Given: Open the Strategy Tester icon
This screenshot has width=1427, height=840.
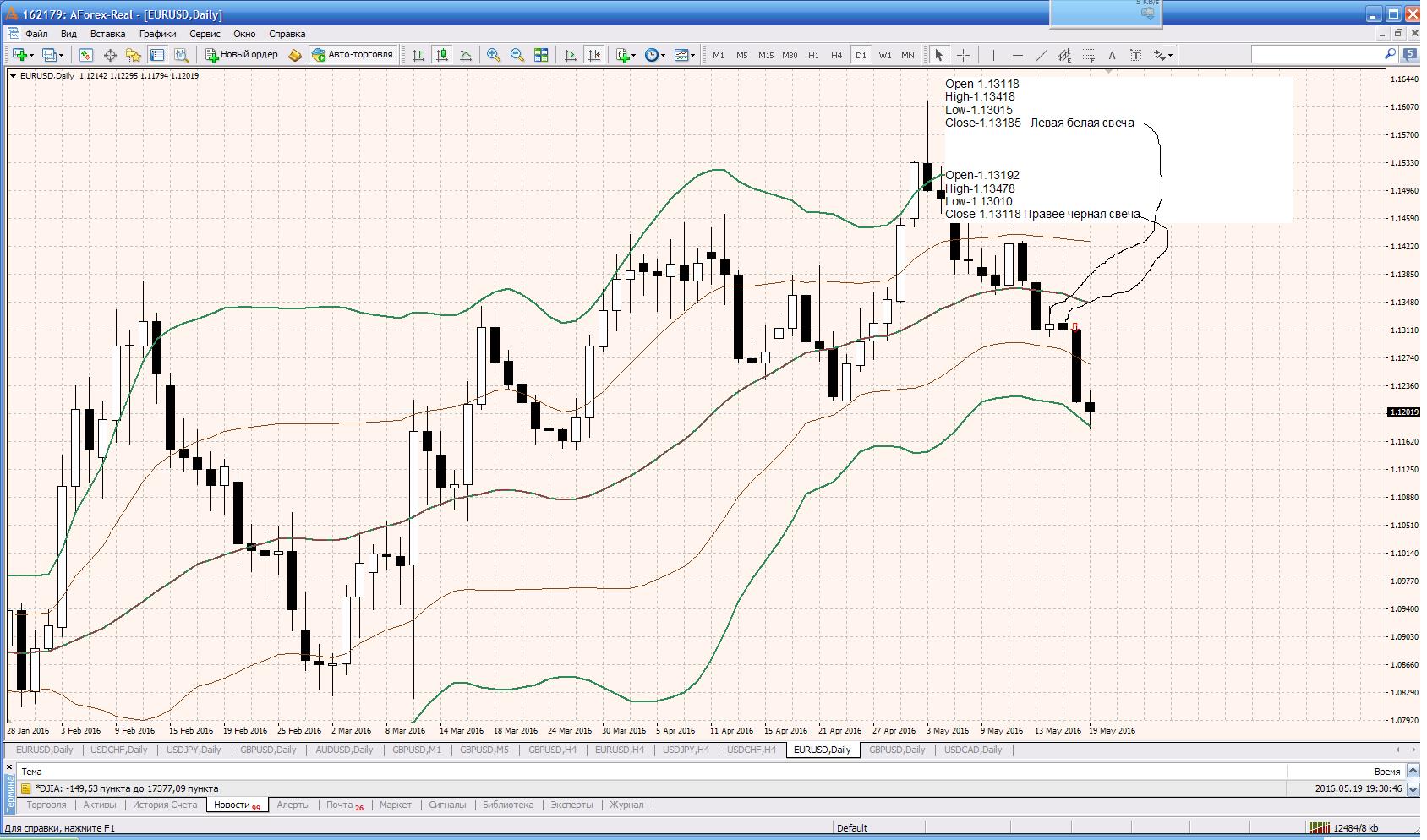Looking at the screenshot, I should (x=181, y=55).
